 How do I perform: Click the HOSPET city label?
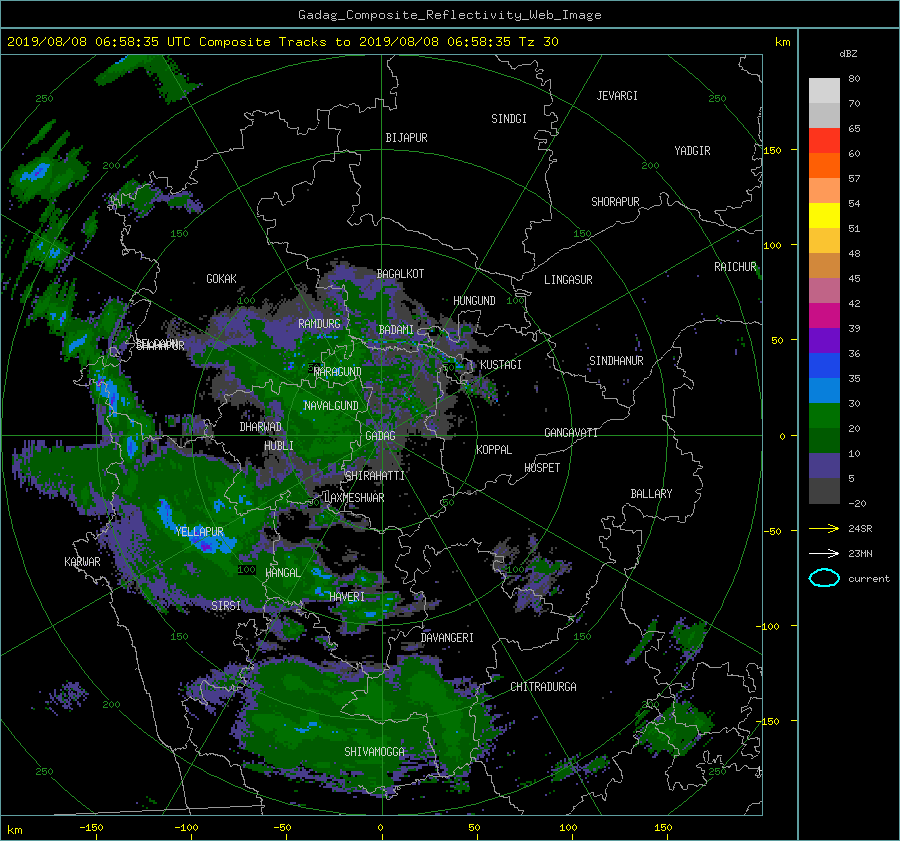[x=542, y=468]
